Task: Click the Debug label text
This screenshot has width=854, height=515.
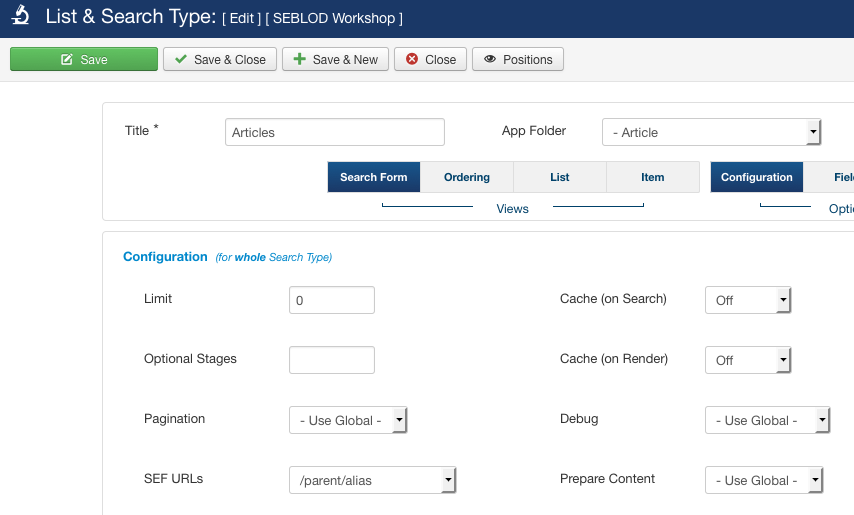Action: pyautogui.click(x=579, y=419)
